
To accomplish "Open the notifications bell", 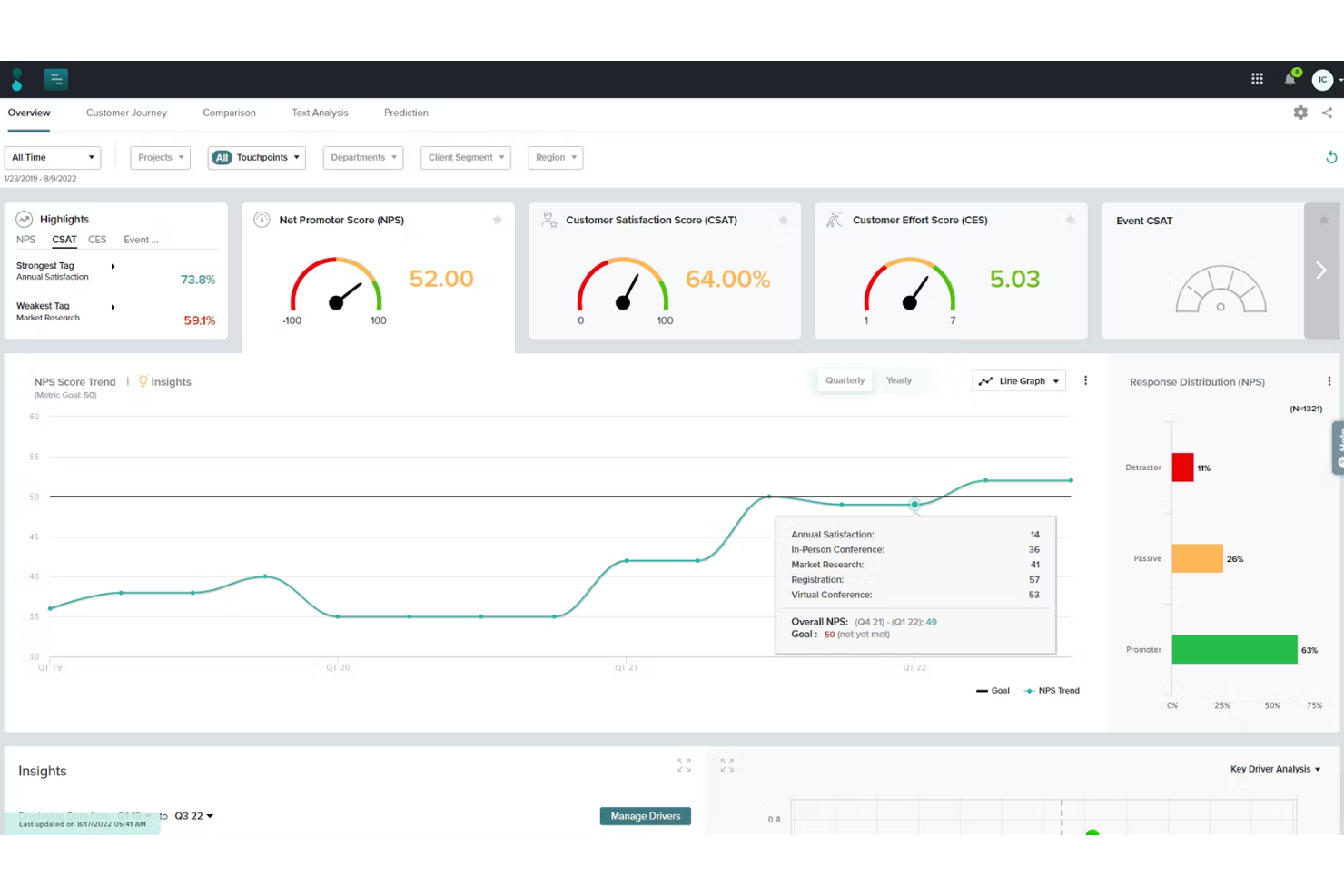I will point(1289,79).
